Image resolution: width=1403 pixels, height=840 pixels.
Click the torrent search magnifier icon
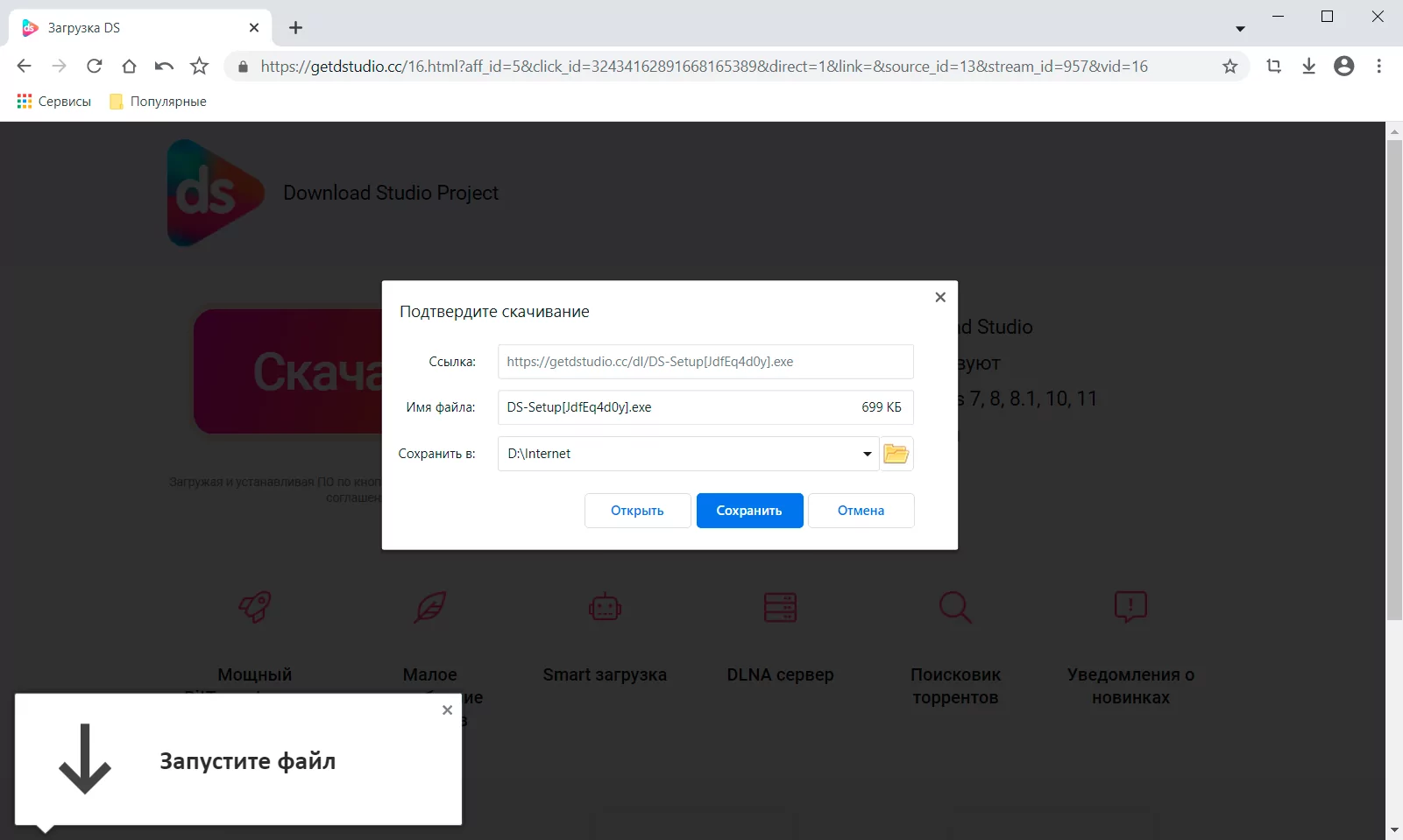pos(955,606)
